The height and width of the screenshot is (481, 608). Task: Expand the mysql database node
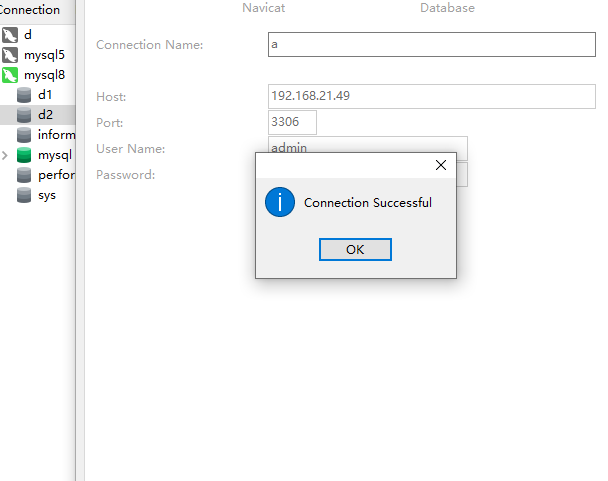pos(5,156)
